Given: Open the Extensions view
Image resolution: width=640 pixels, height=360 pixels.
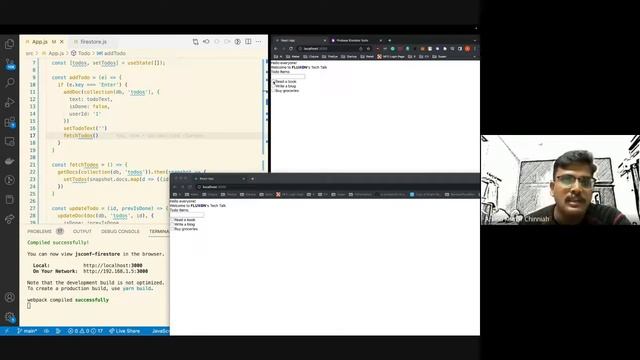Looking at the screenshot, I should (x=9, y=122).
